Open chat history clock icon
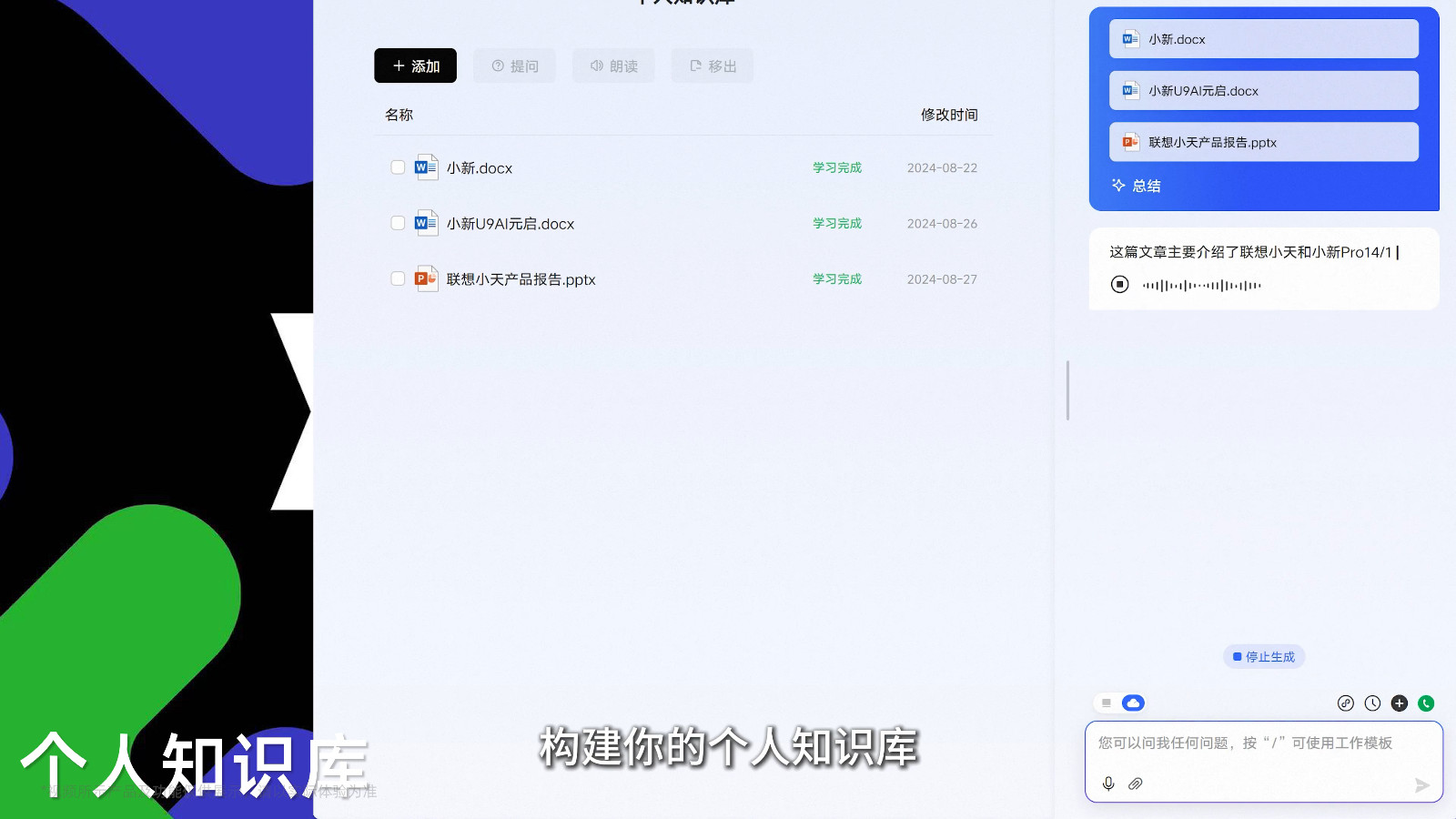The height and width of the screenshot is (819, 1456). coord(1372,703)
